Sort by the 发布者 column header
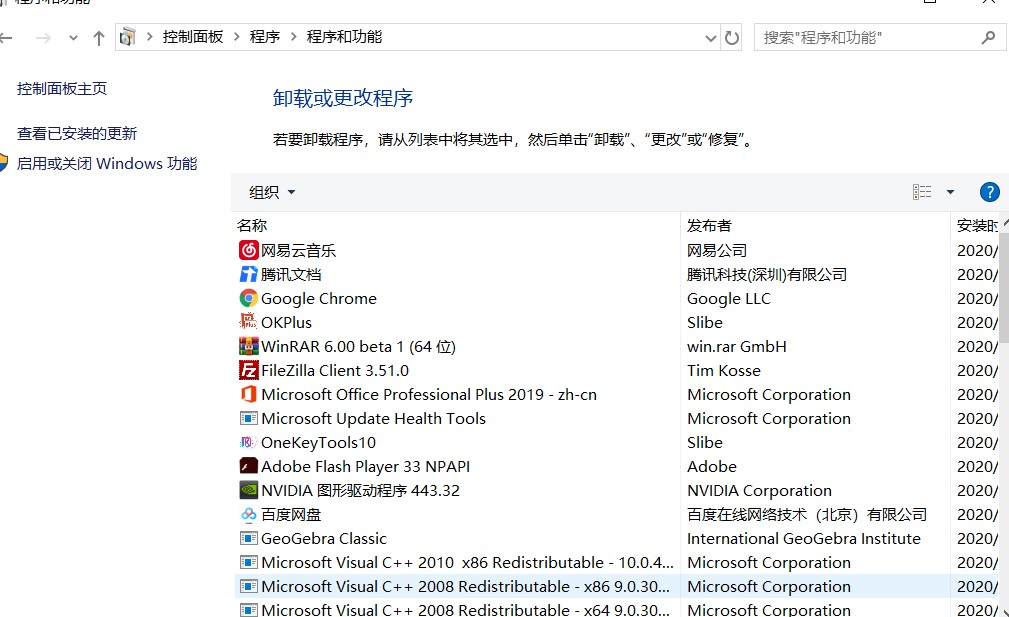Viewport: 1009px width, 617px height. click(709, 225)
